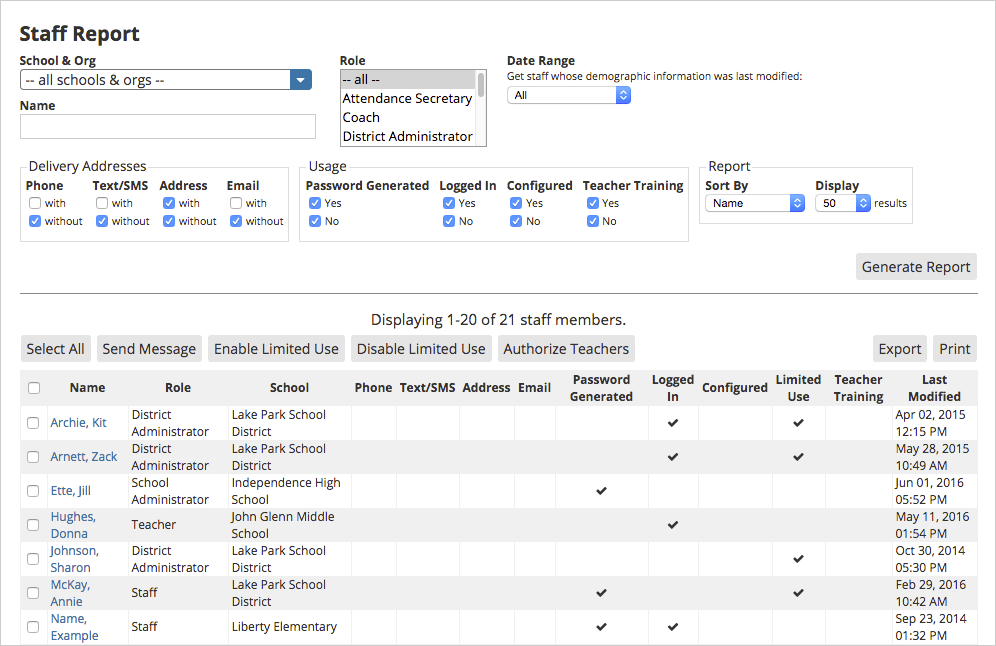
Task: Open the profile for Johnson, Sharon
Action: point(74,558)
